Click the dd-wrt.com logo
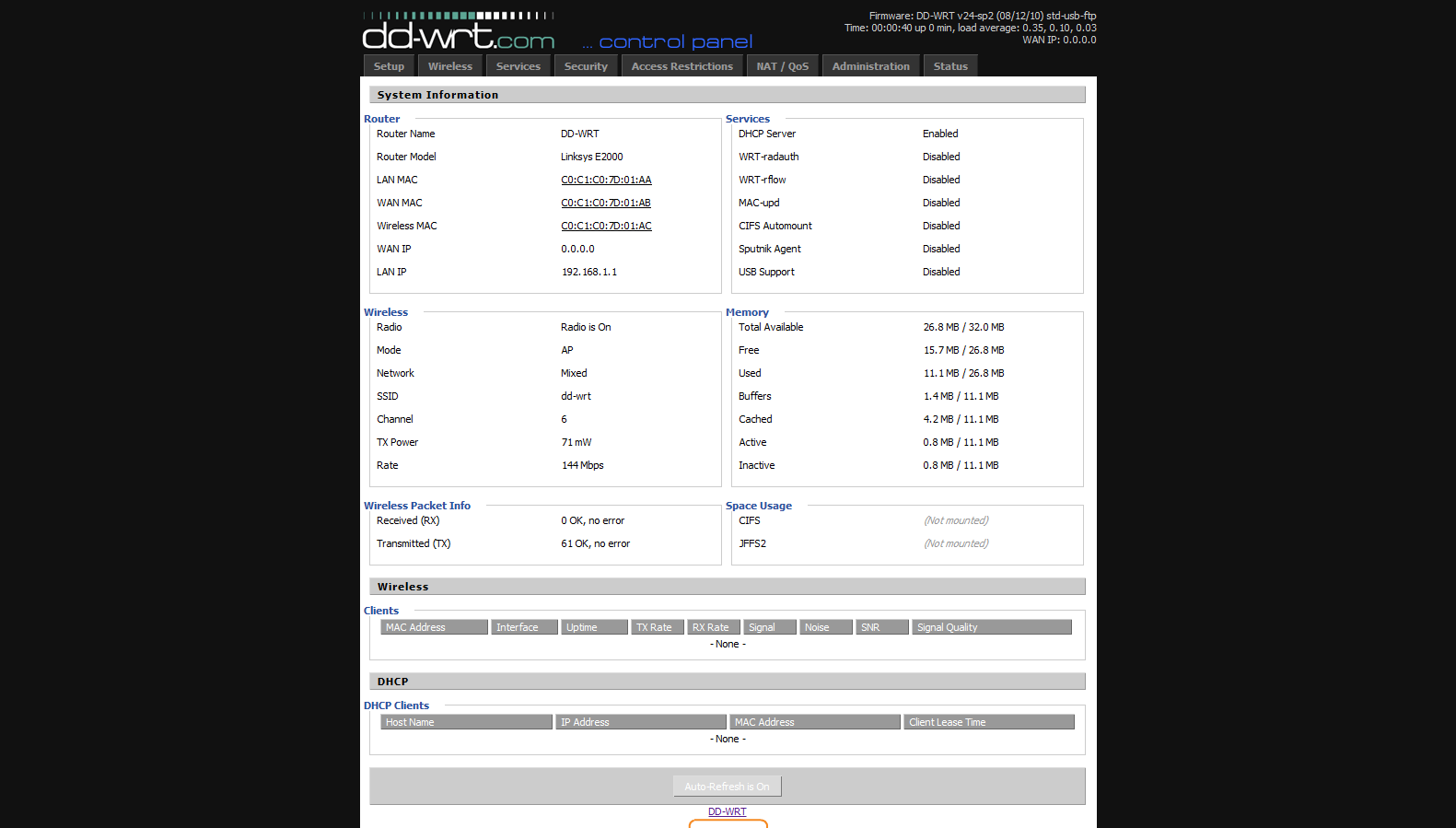1456x828 pixels. click(x=459, y=32)
